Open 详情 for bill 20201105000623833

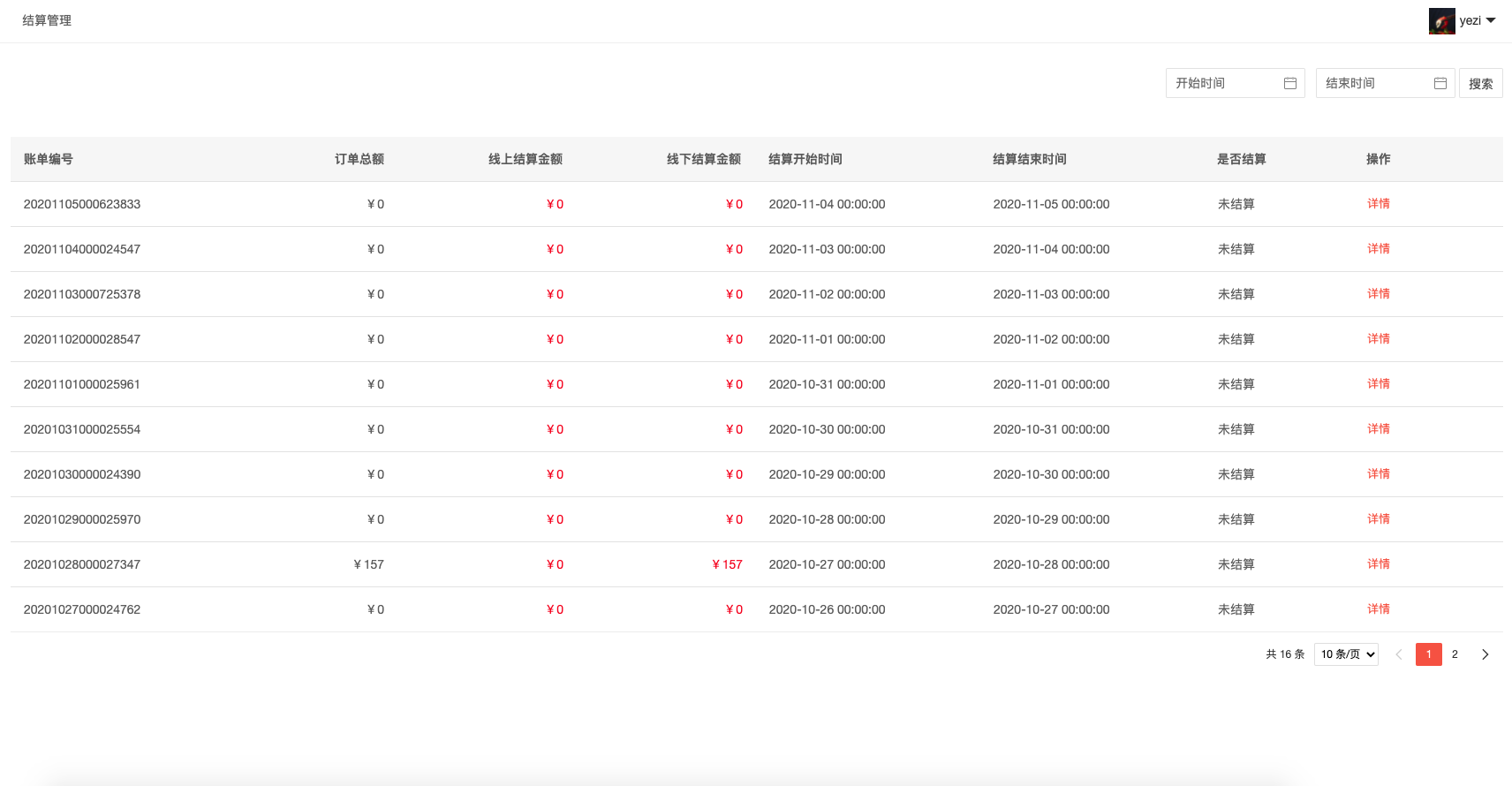(1378, 204)
